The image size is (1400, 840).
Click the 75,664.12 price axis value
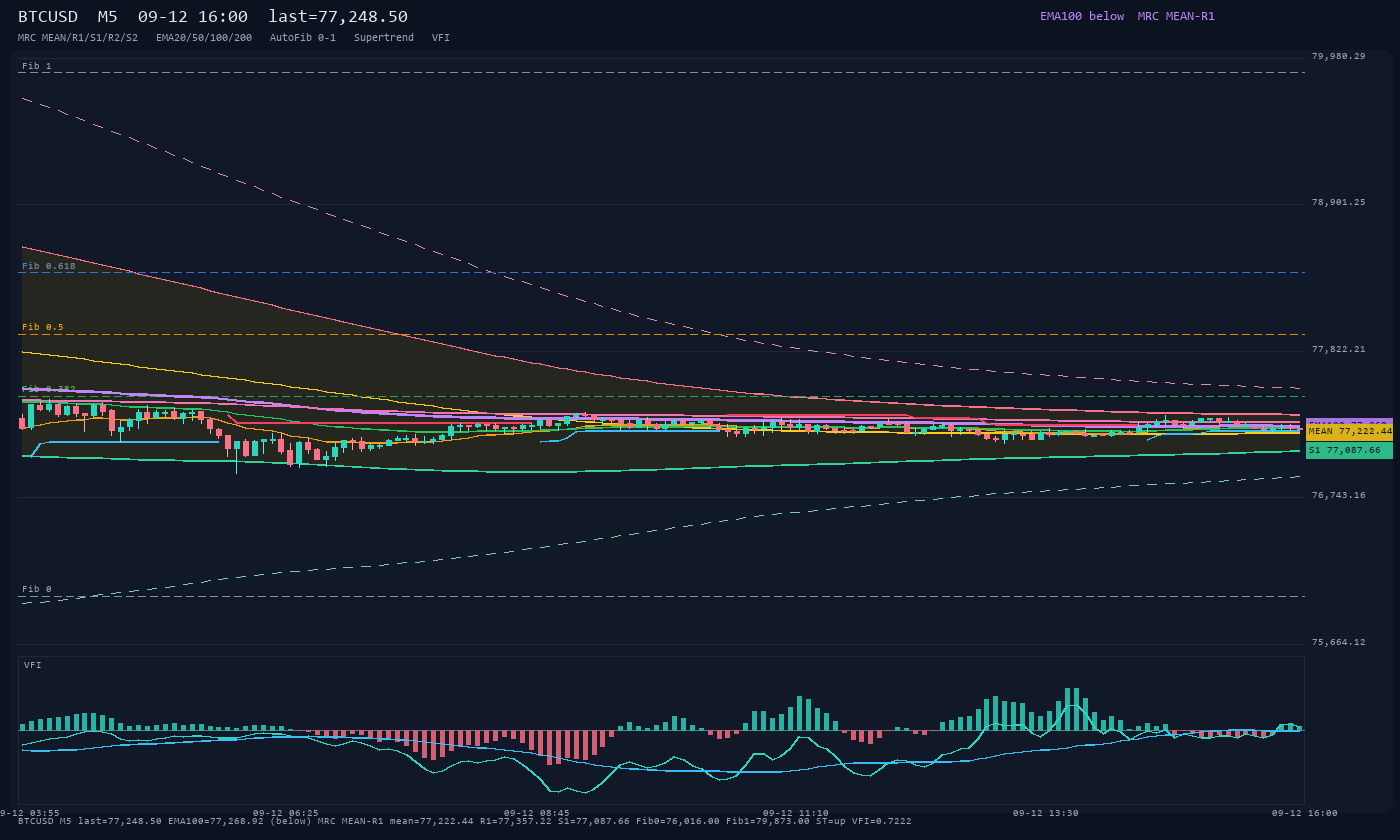(x=1338, y=642)
